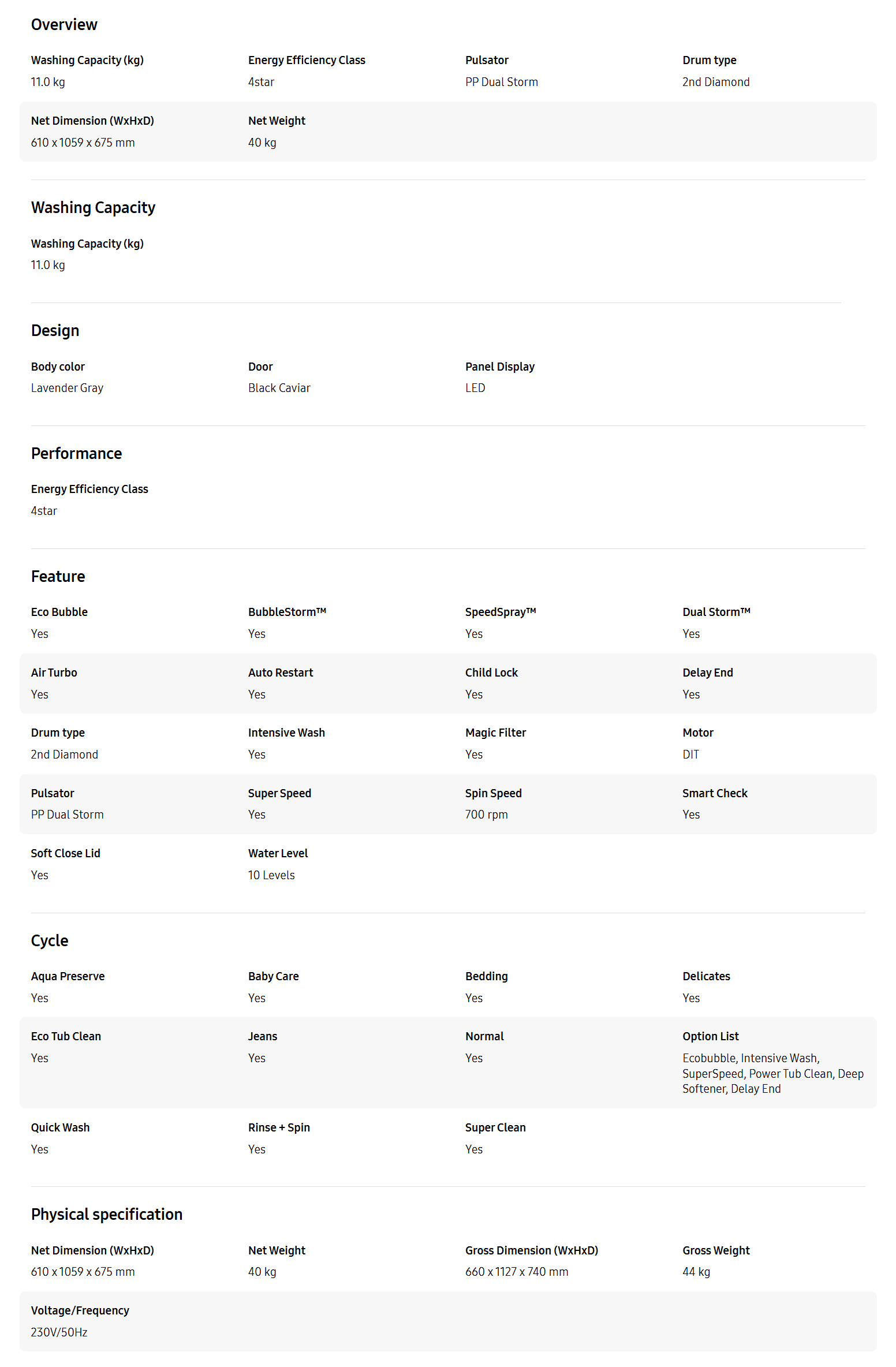
Task: Click the Overview section heading
Action: click(x=64, y=25)
